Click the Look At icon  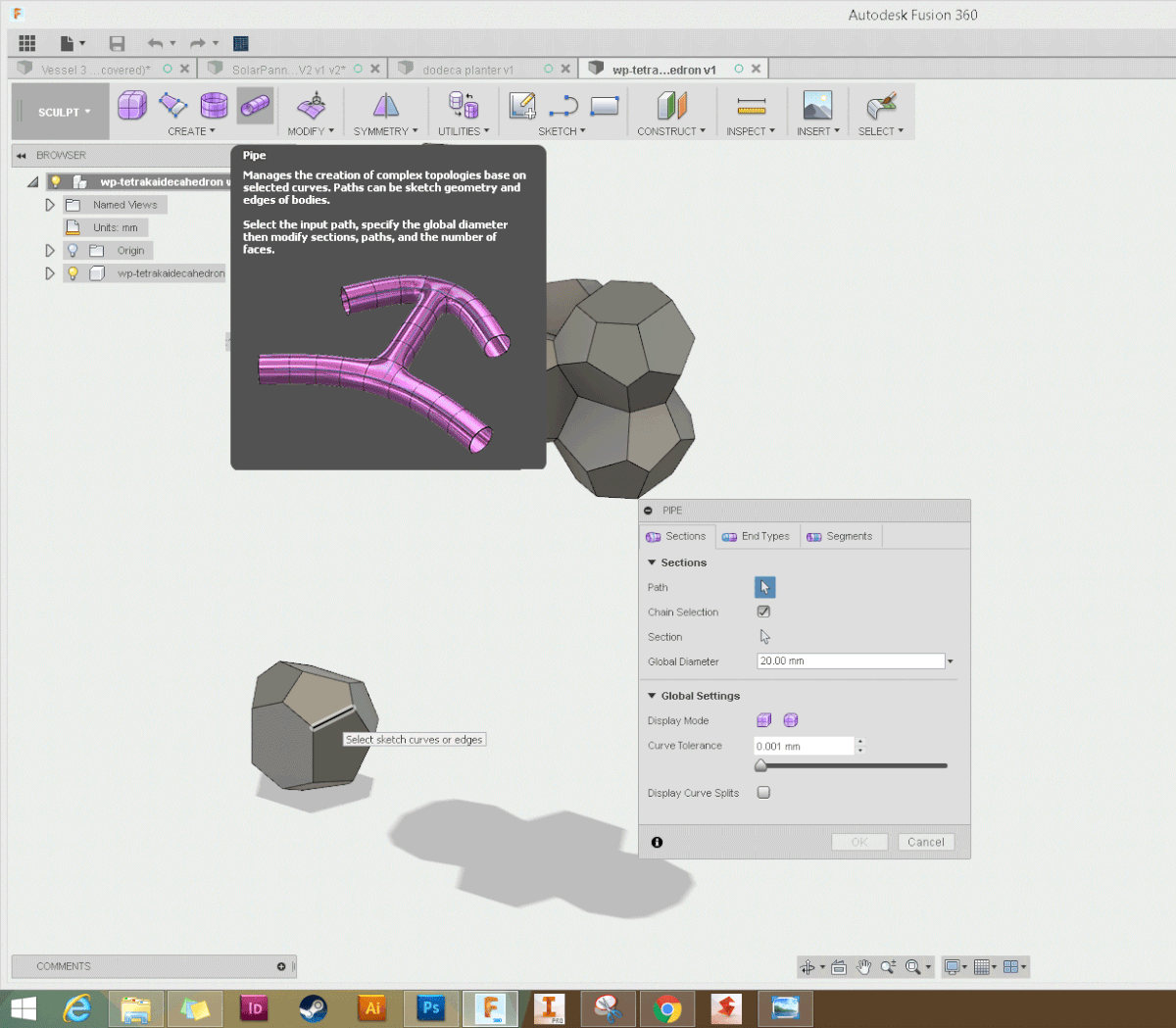[839, 967]
